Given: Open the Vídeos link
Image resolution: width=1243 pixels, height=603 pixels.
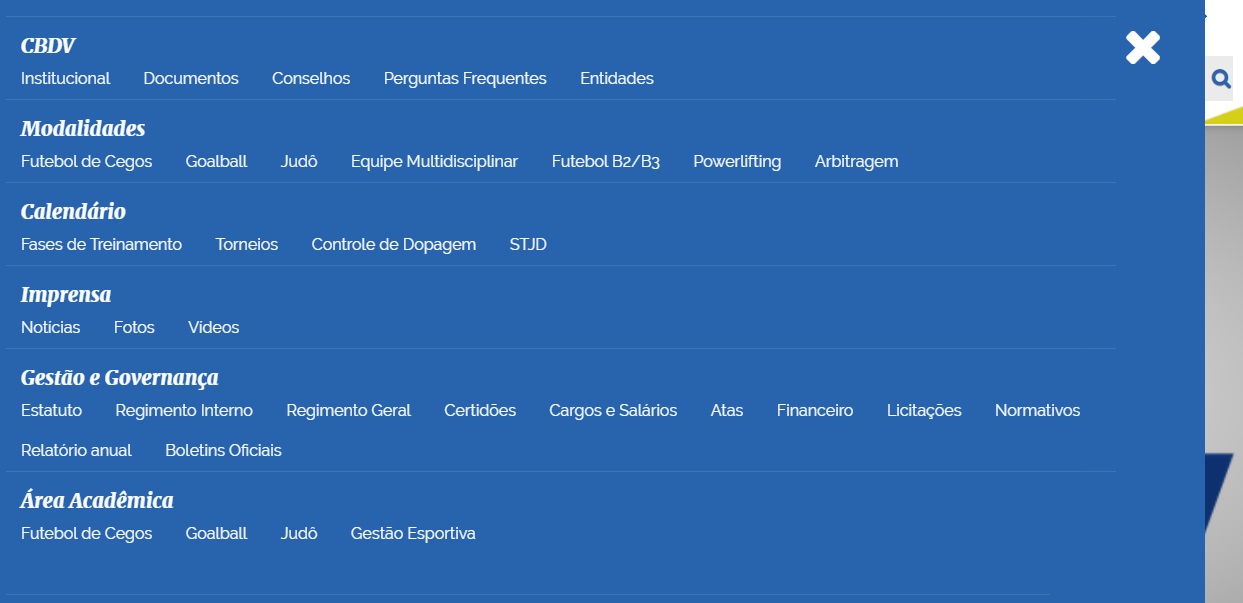Looking at the screenshot, I should pyautogui.click(x=214, y=327).
